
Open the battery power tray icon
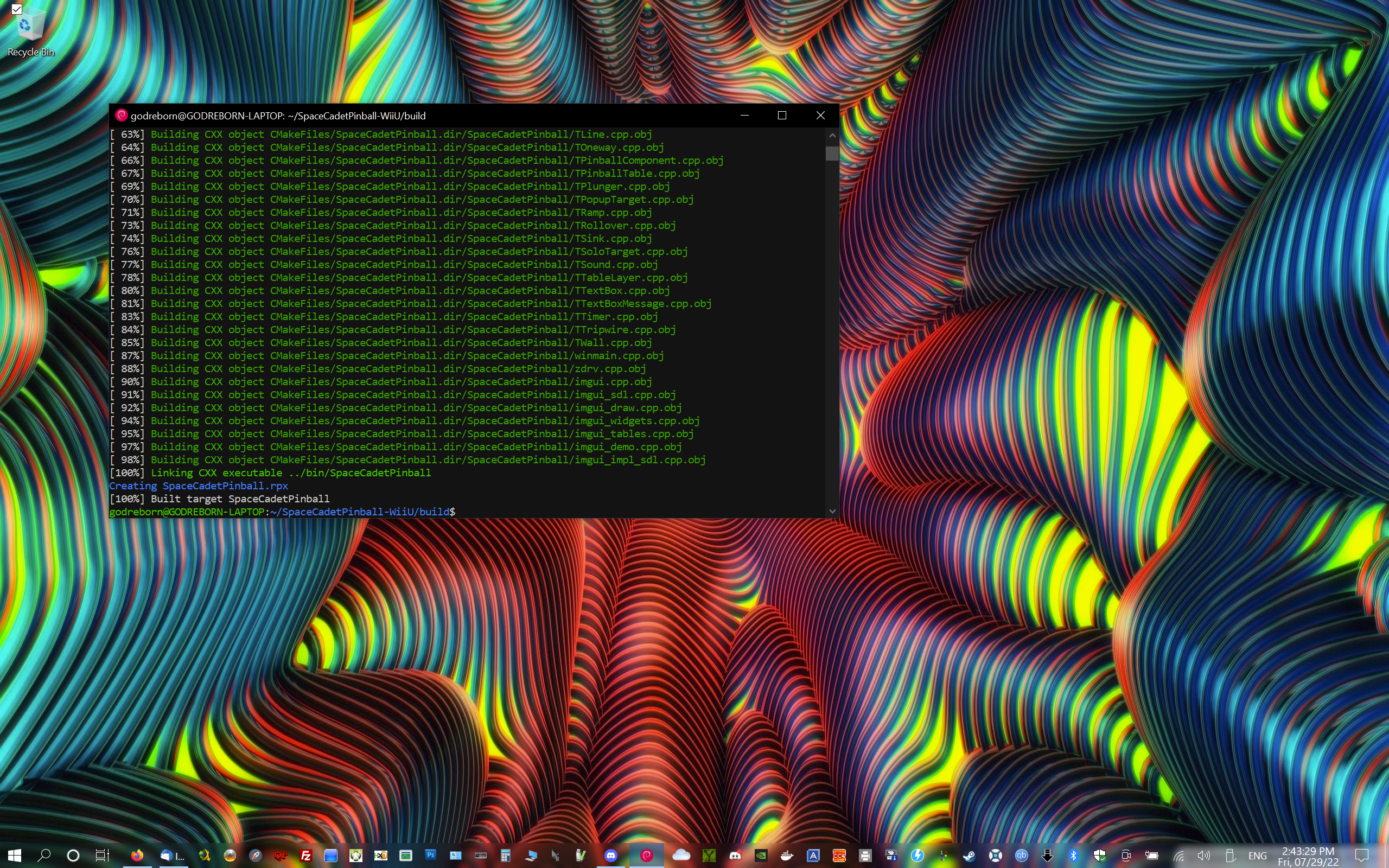tap(1152, 856)
